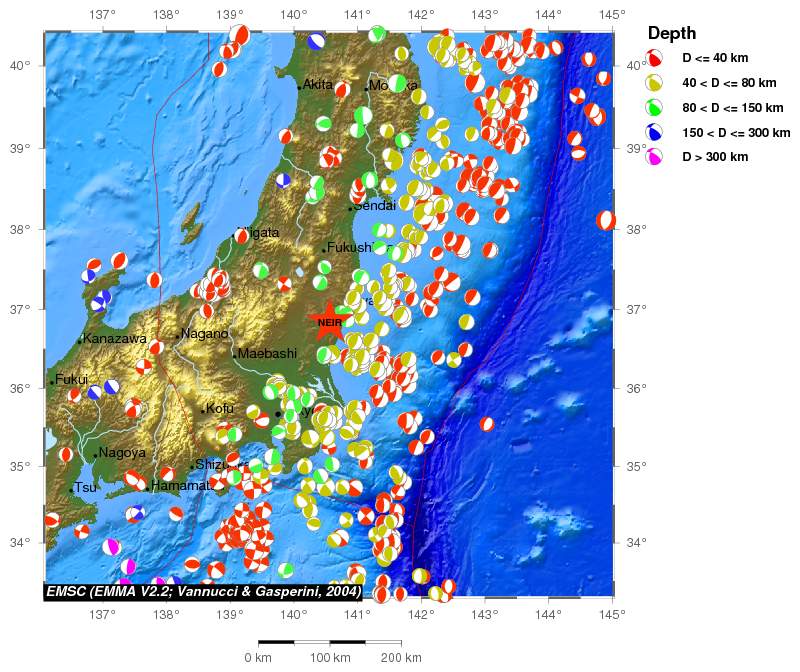
Task: Select the 37° label on the right axis
Action: (637, 309)
